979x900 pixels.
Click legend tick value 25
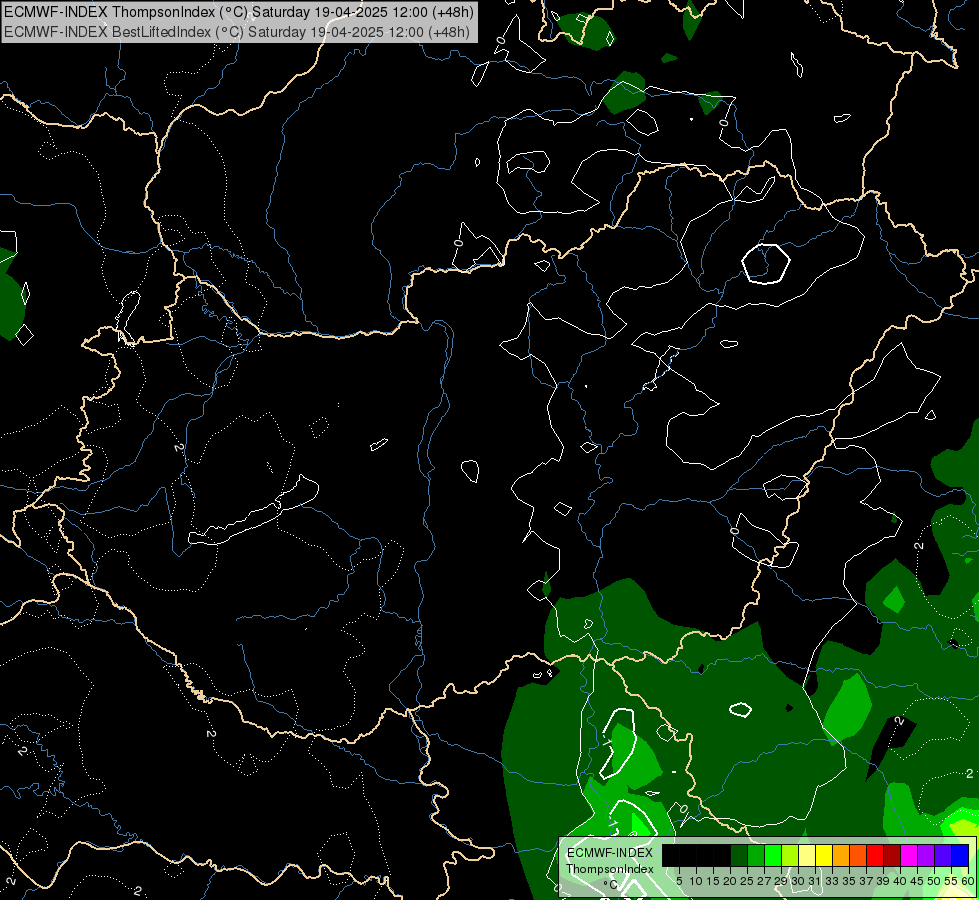747,881
